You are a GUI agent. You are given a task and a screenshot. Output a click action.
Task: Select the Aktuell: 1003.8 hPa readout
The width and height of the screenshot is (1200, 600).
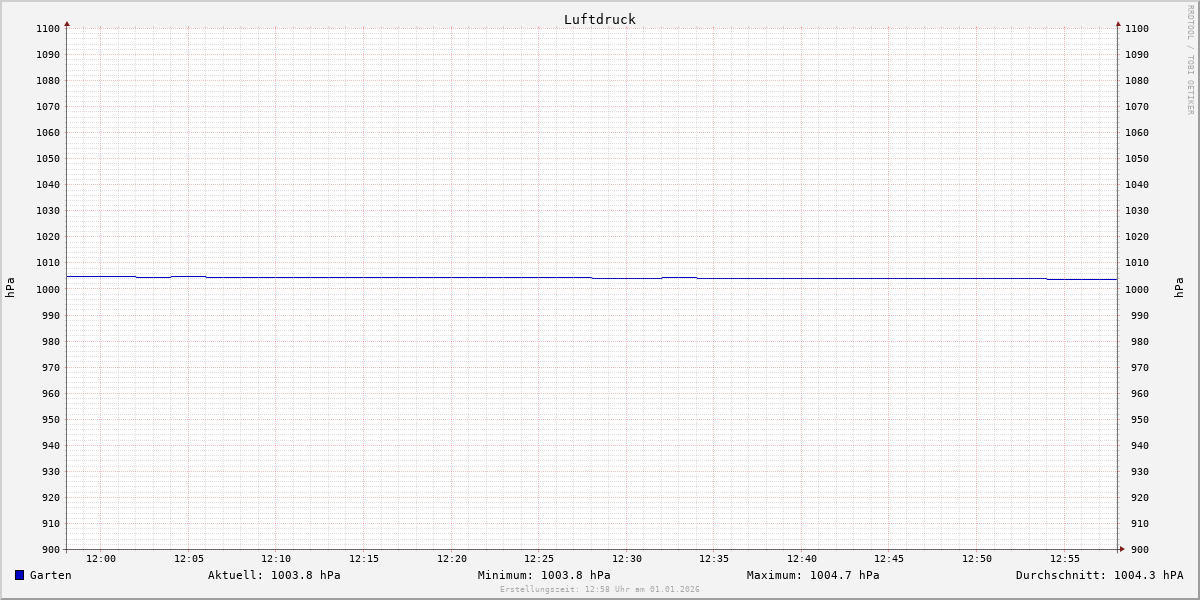click(x=274, y=575)
